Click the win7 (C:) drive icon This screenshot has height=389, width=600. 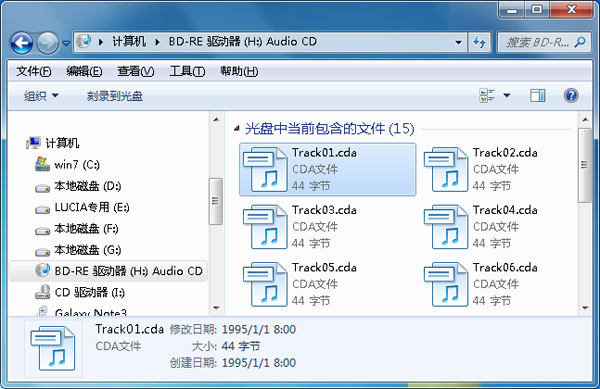coord(42,164)
